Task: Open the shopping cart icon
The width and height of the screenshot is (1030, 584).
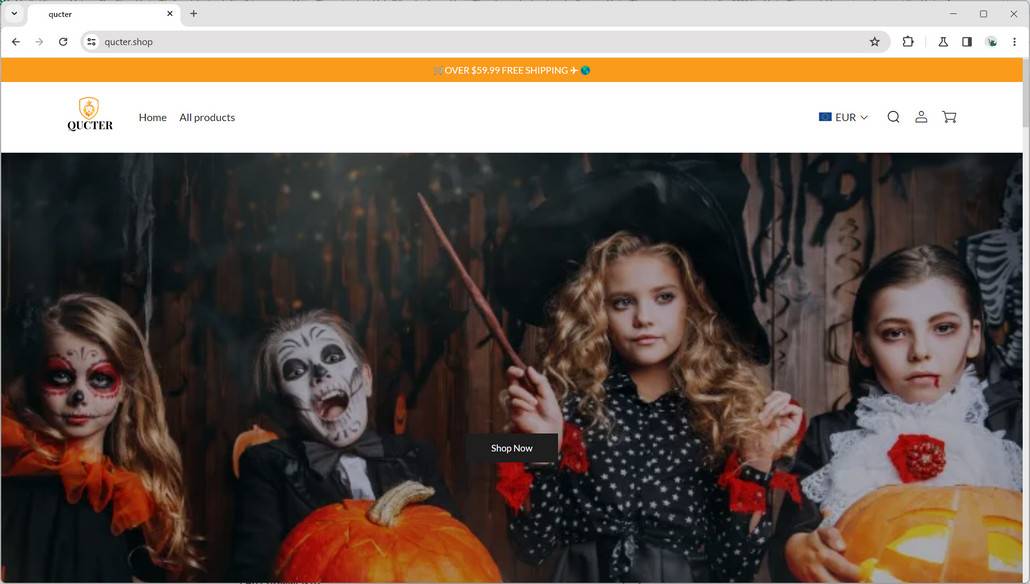Action: (949, 117)
